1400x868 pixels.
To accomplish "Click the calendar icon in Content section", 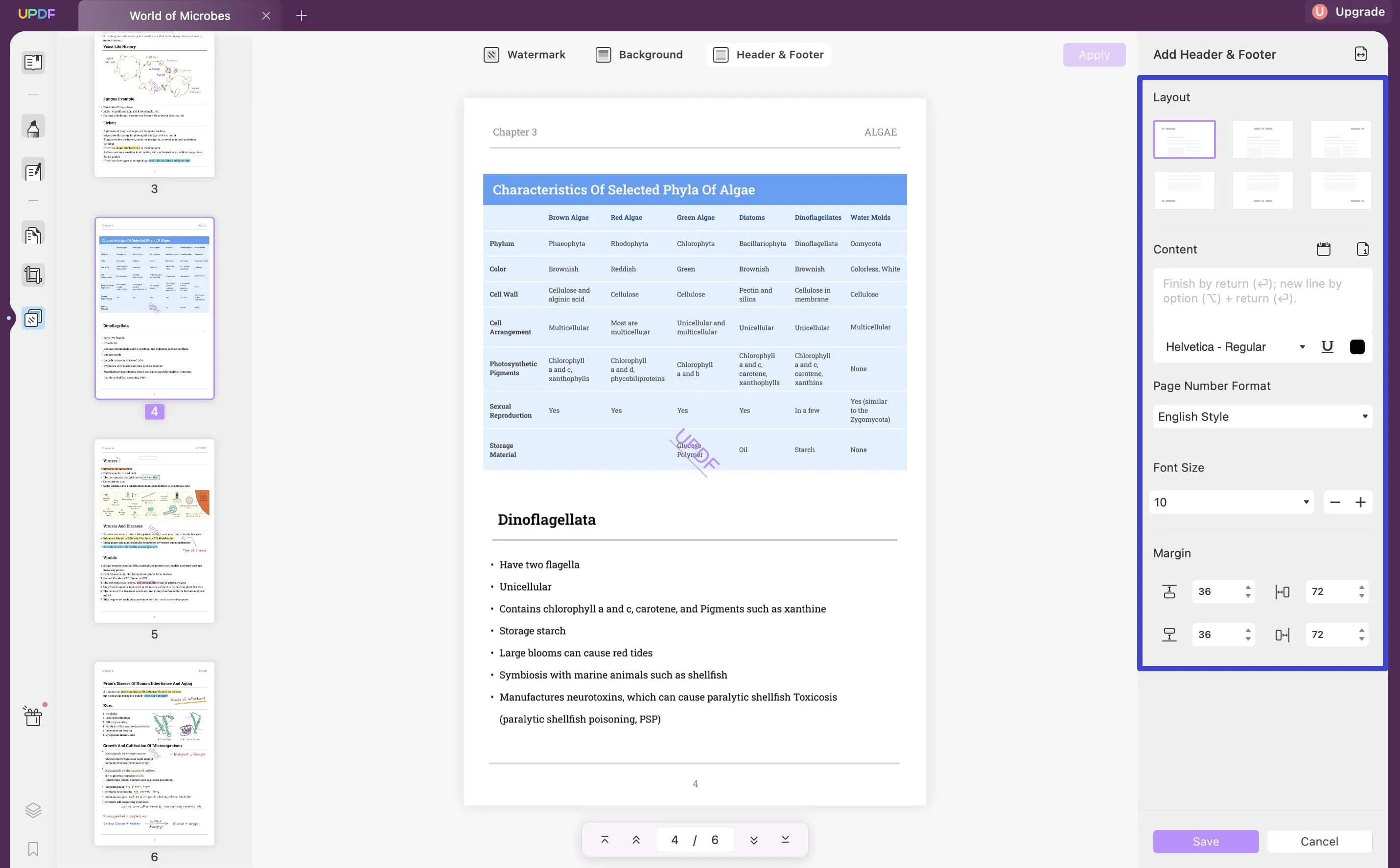I will point(1322,249).
